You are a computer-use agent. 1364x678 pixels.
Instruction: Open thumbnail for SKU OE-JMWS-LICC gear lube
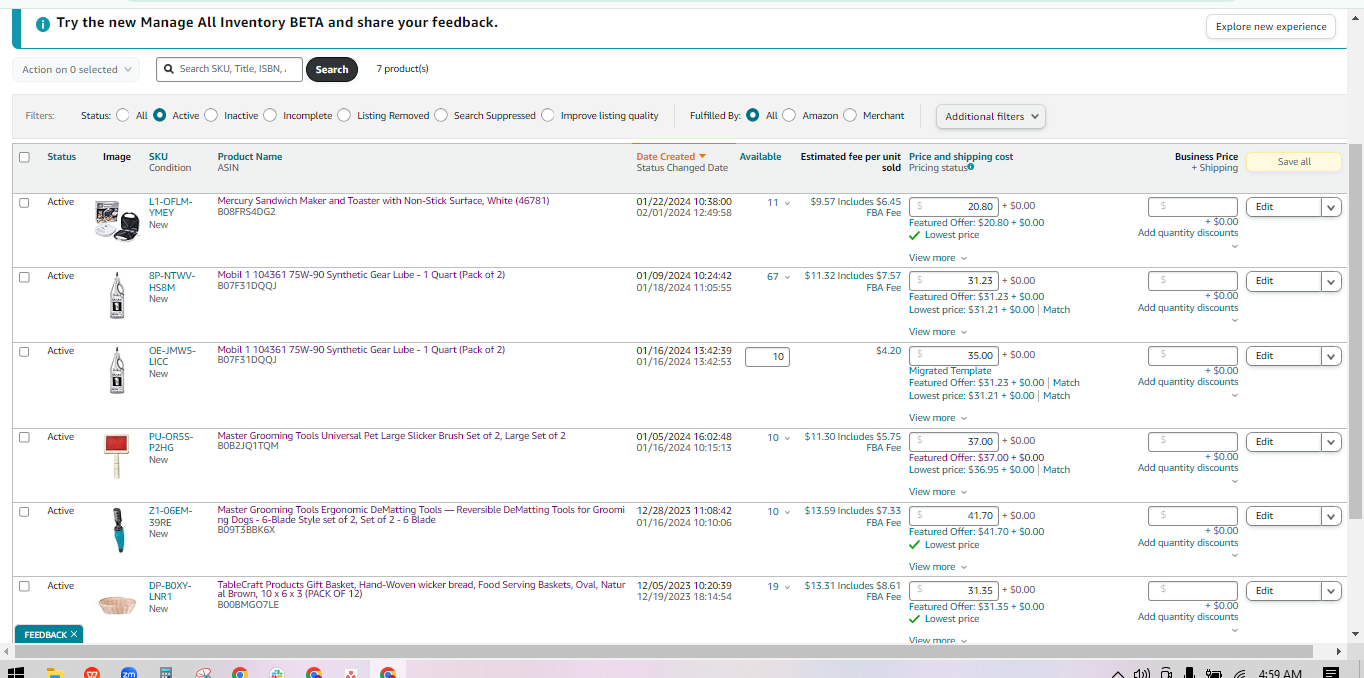point(116,370)
